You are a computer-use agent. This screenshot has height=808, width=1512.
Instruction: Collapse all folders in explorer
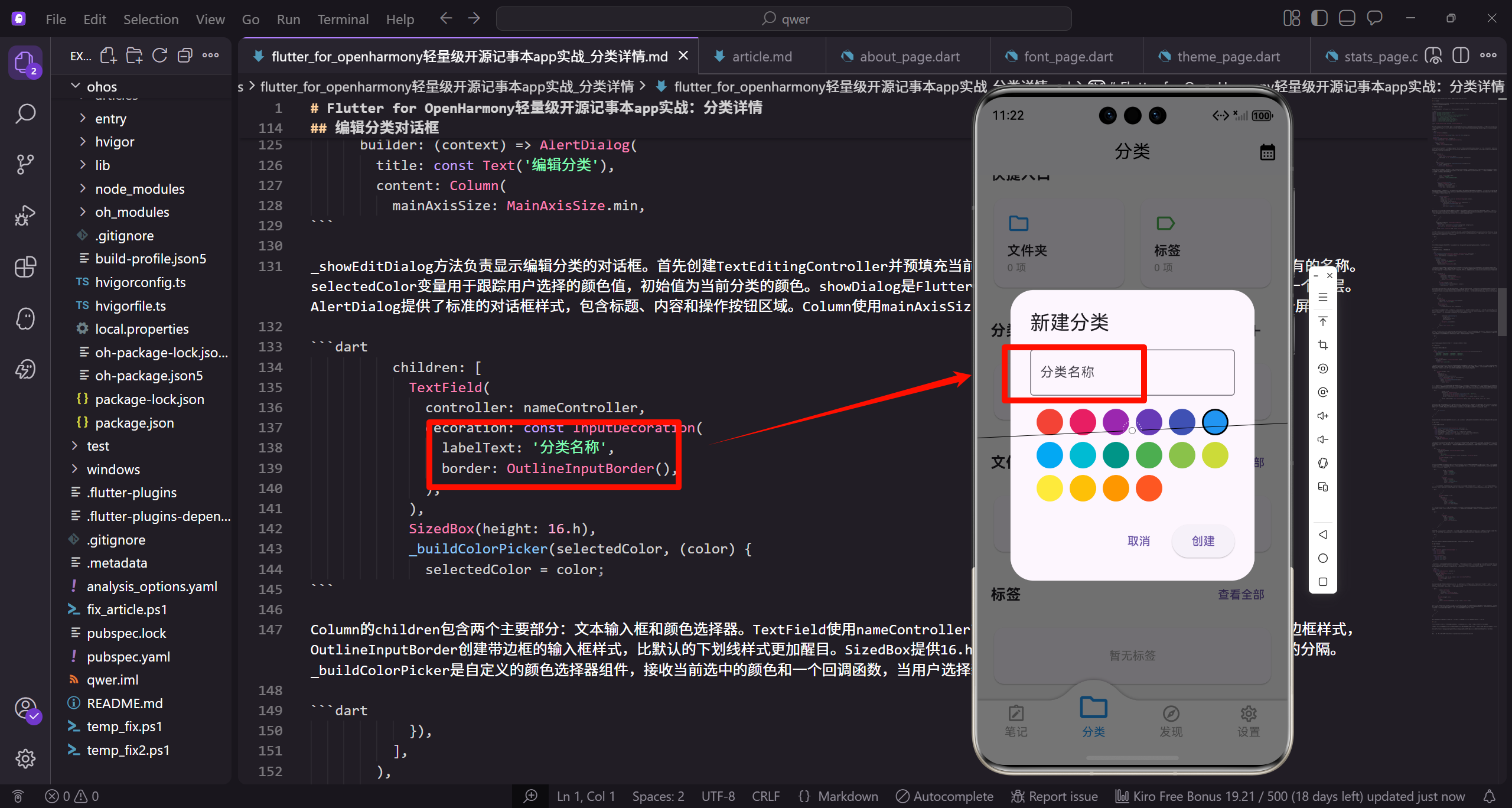[185, 56]
